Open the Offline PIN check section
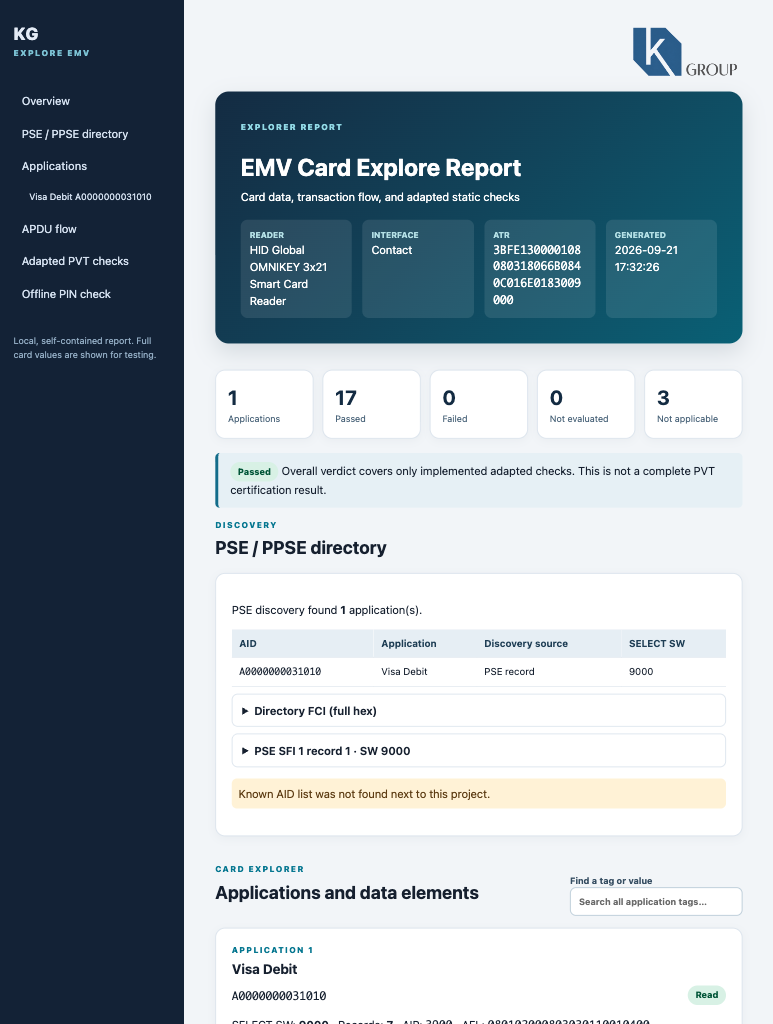The height and width of the screenshot is (1024, 773). tap(66, 294)
